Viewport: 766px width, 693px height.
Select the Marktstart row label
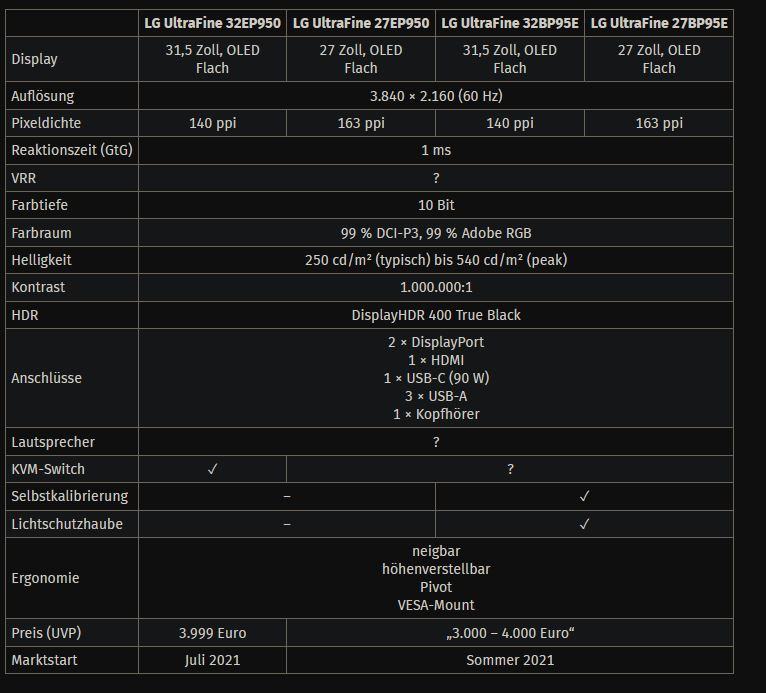tap(44, 660)
